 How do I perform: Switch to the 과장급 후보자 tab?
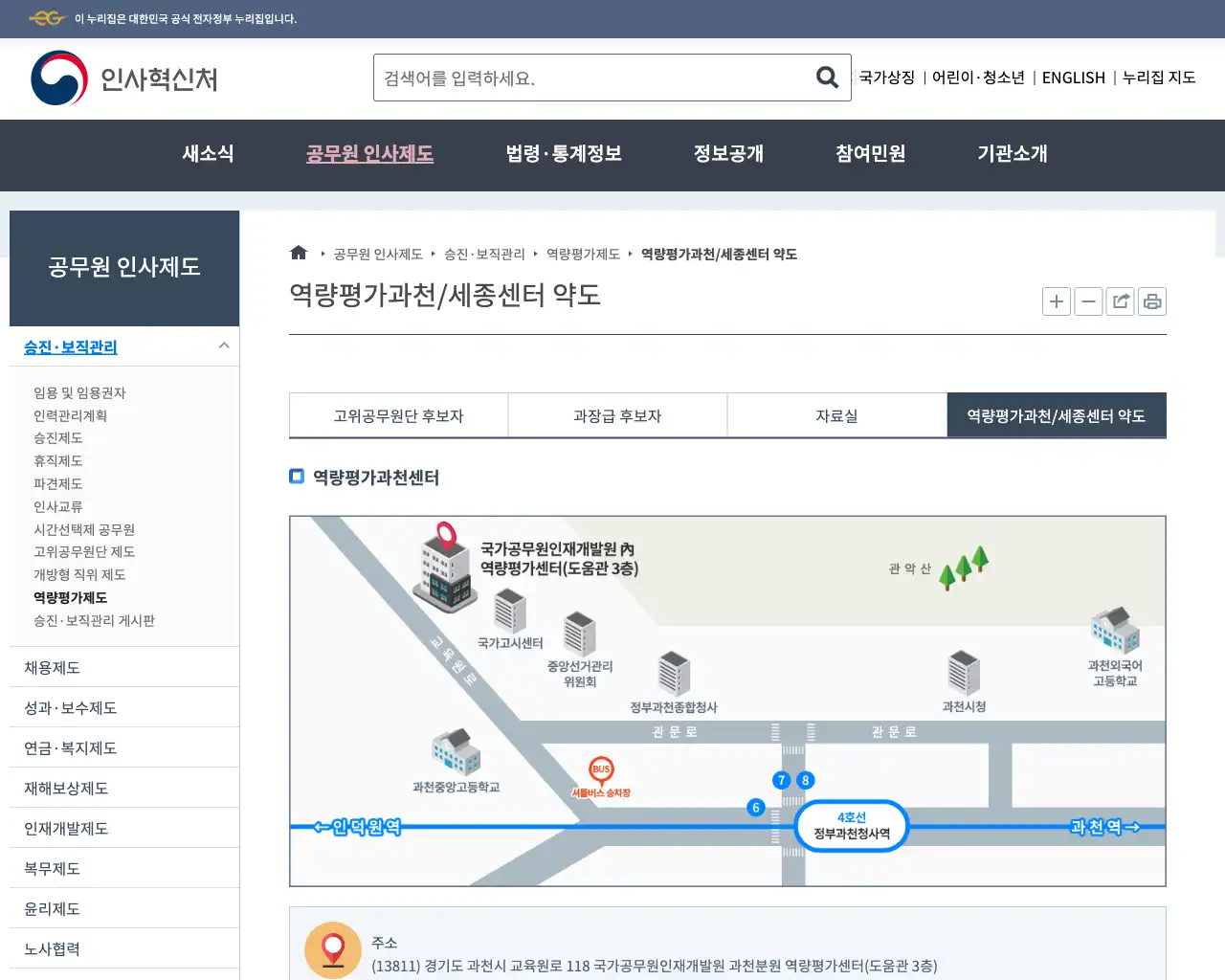(617, 415)
